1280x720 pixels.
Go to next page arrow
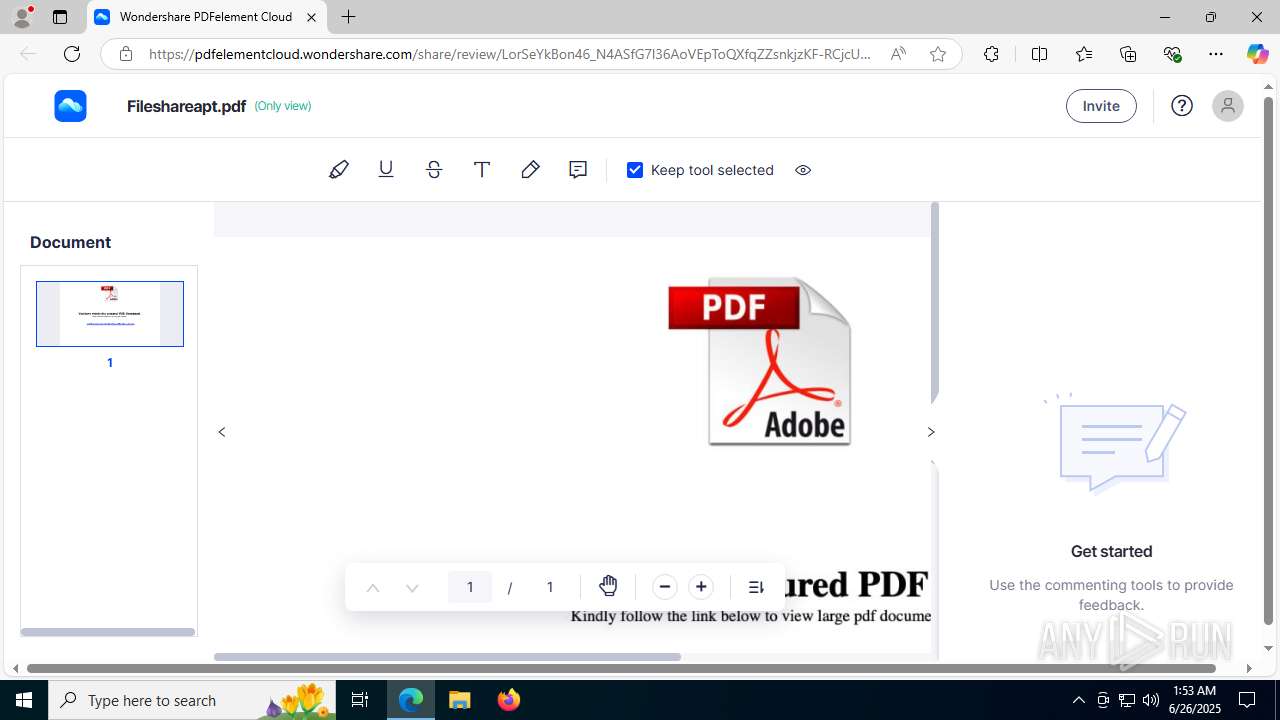point(412,588)
